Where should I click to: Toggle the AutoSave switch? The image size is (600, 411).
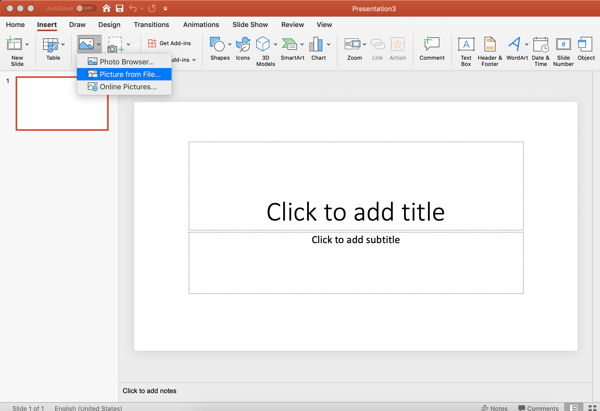[85, 8]
